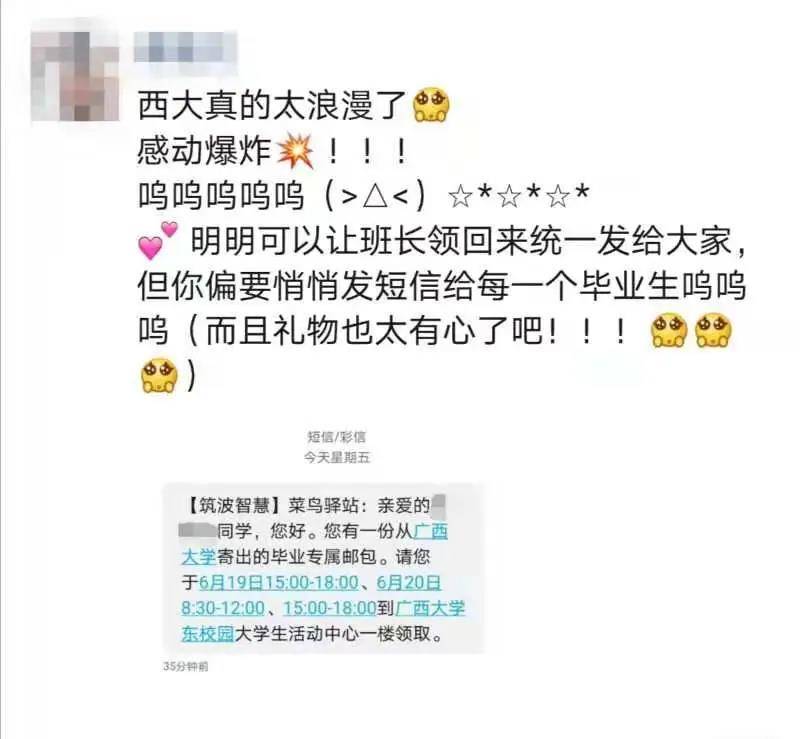Tap the 大学 link before 寄出的毕业专属邮包
This screenshot has width=800, height=739.
click(198, 556)
